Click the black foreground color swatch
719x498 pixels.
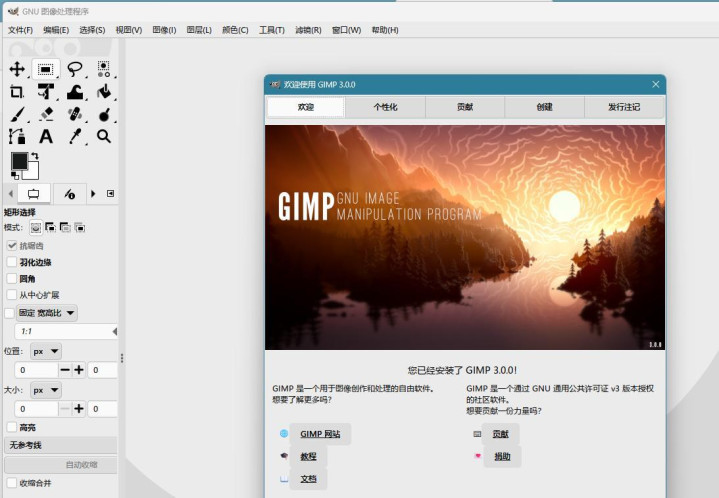click(19, 161)
